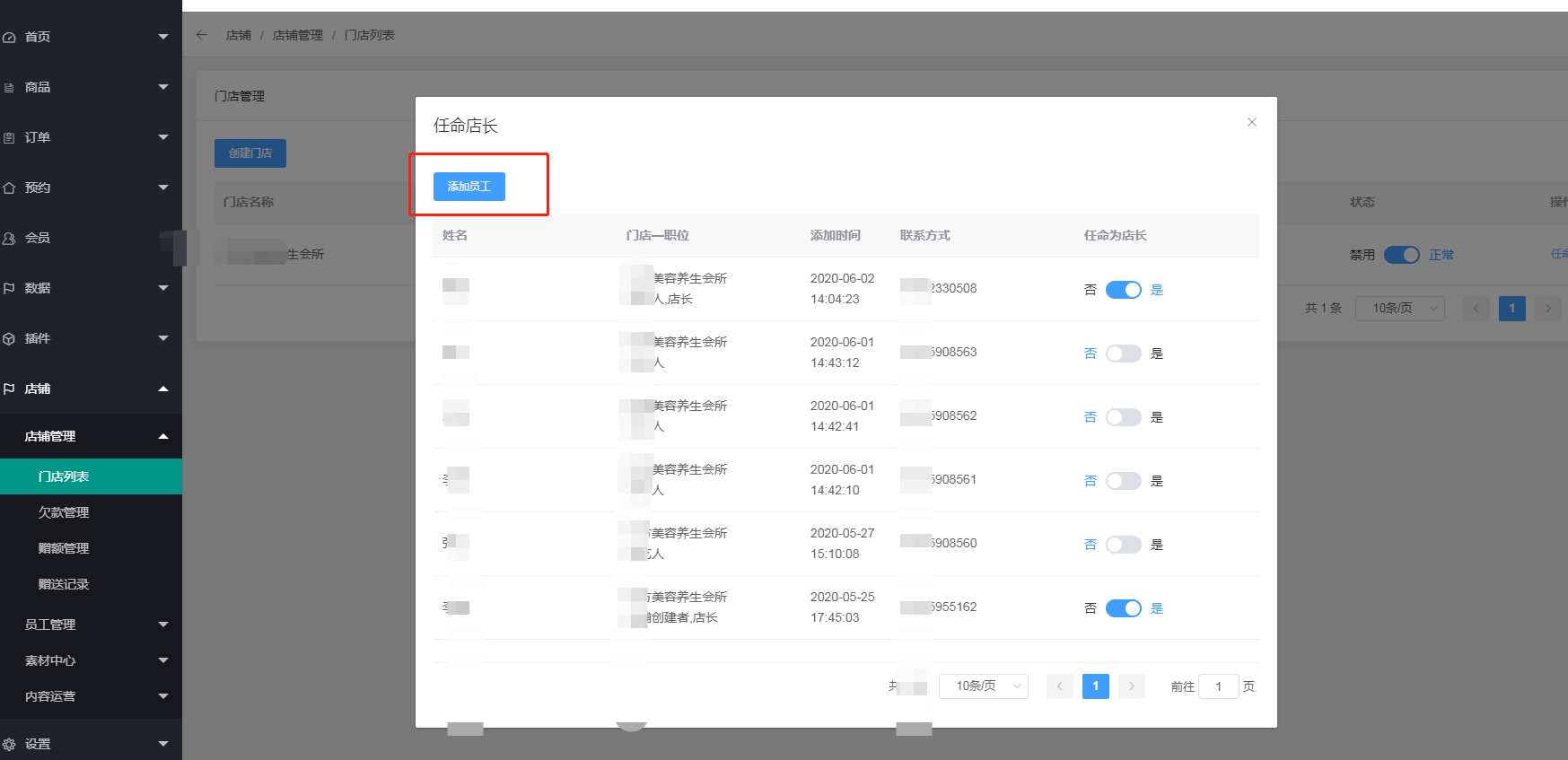
Task: Expand 商品 using its dropdown arrow
Action: click(x=163, y=87)
